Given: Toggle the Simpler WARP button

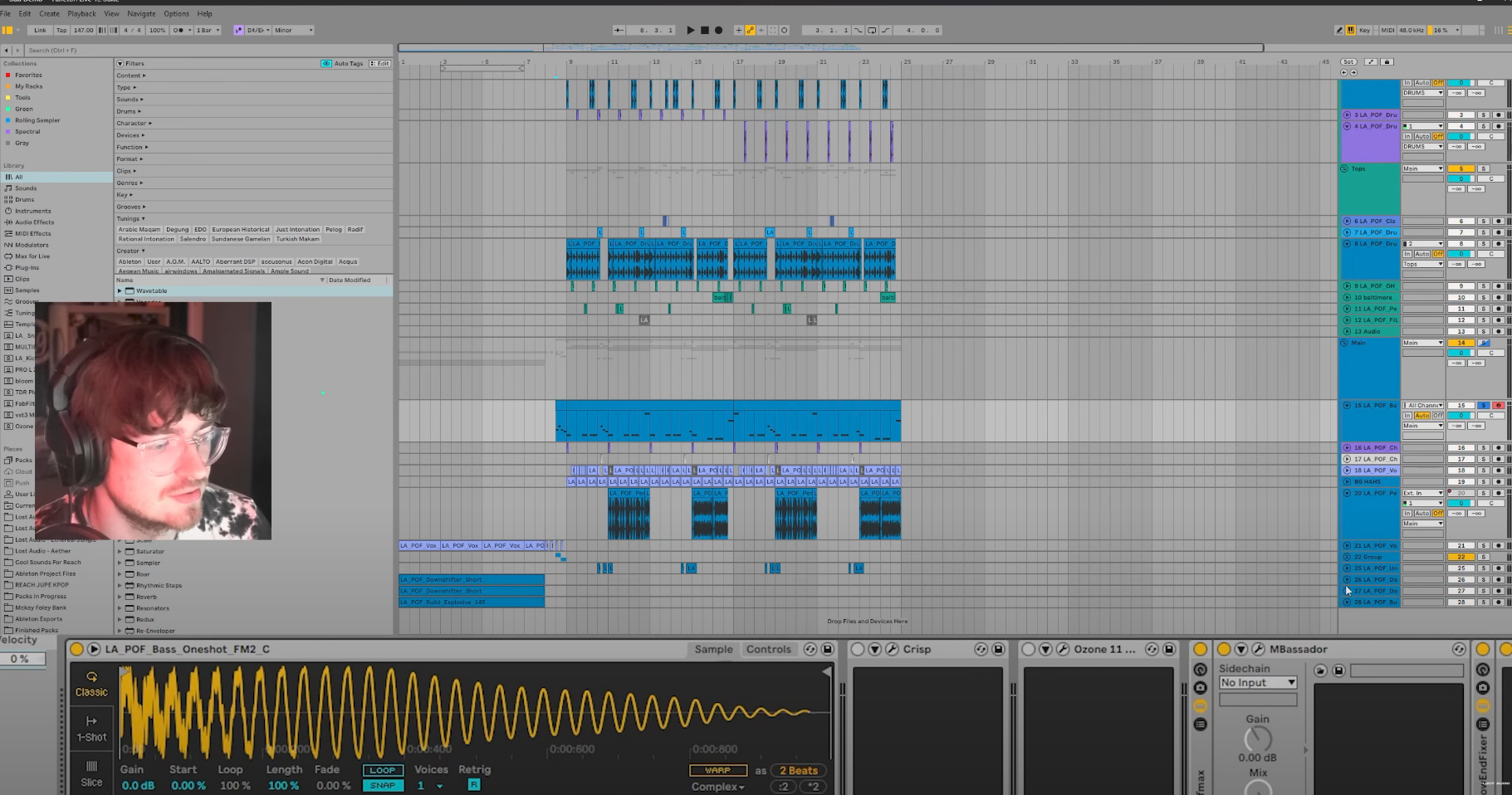Looking at the screenshot, I should pyautogui.click(x=717, y=770).
